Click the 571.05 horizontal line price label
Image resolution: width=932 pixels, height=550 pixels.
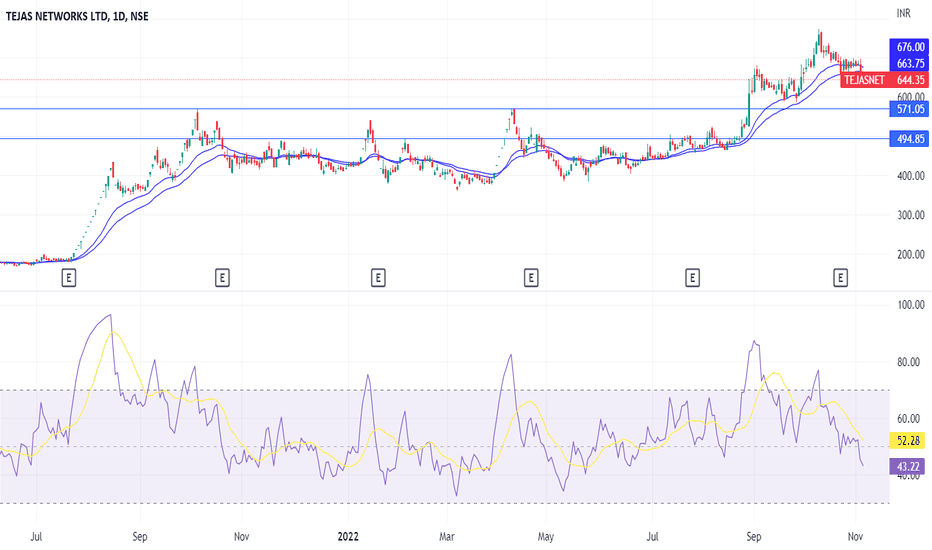[x=909, y=109]
